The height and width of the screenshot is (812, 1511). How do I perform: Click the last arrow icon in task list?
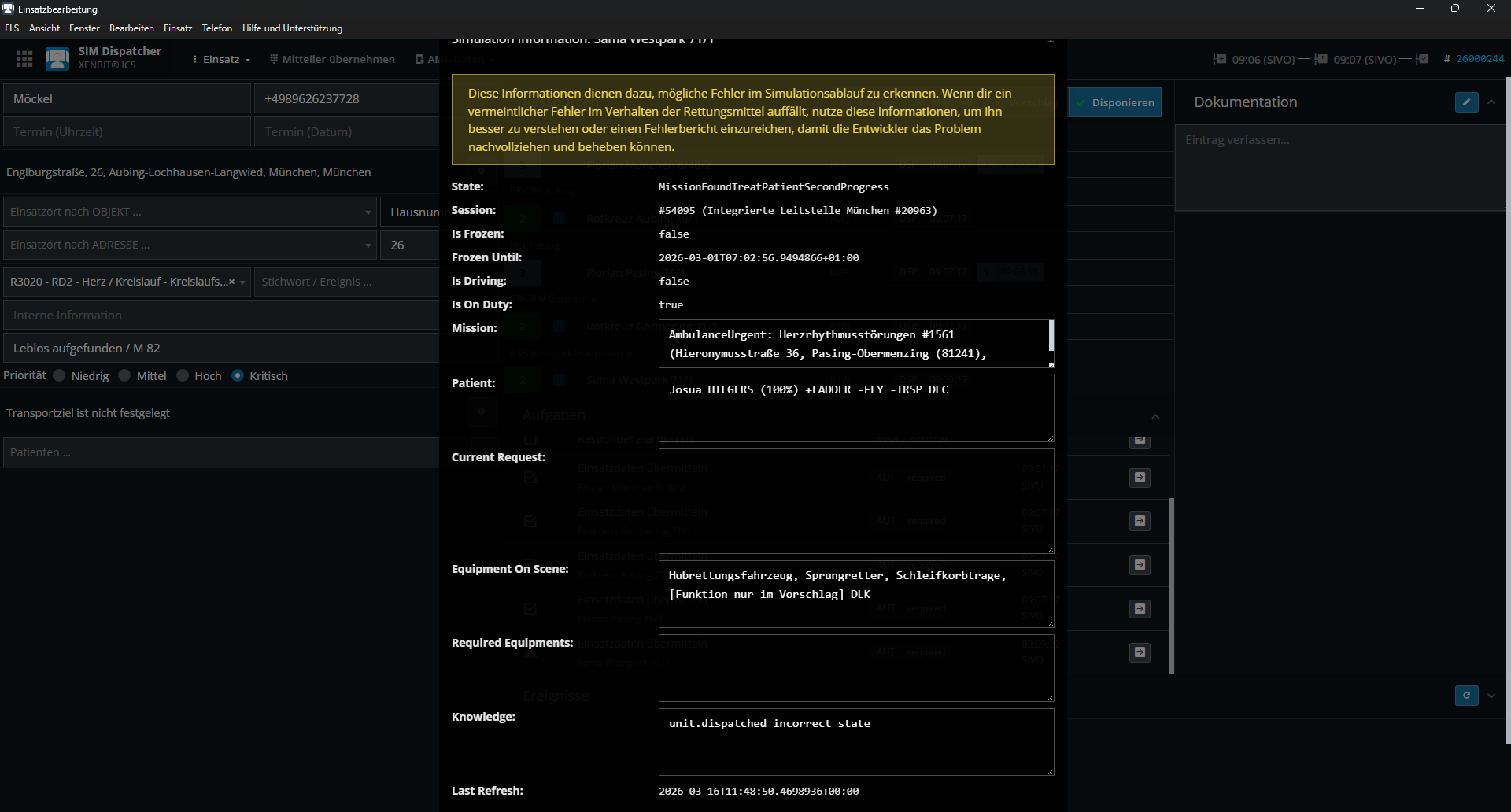1140,652
